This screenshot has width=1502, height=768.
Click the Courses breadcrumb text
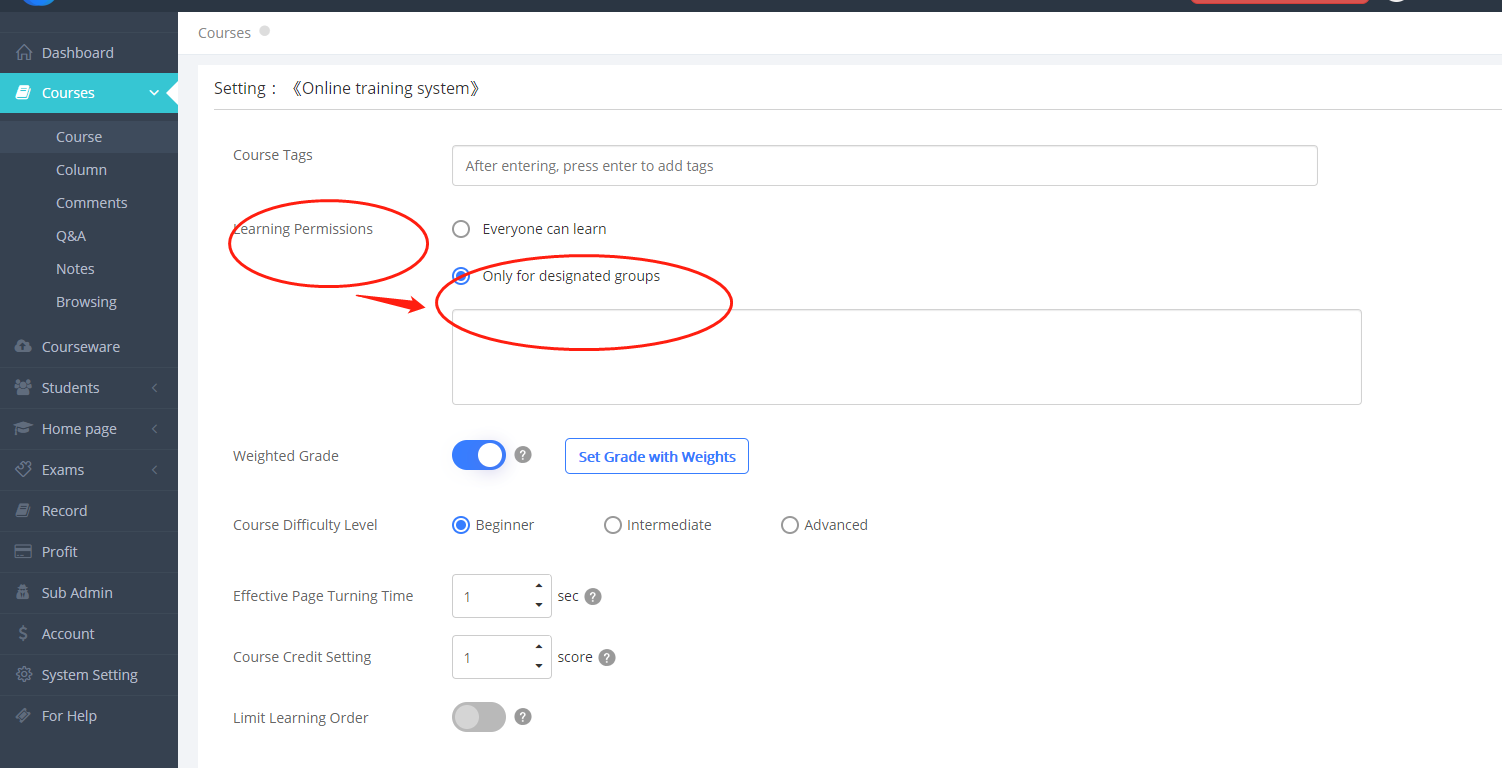pyautogui.click(x=224, y=33)
